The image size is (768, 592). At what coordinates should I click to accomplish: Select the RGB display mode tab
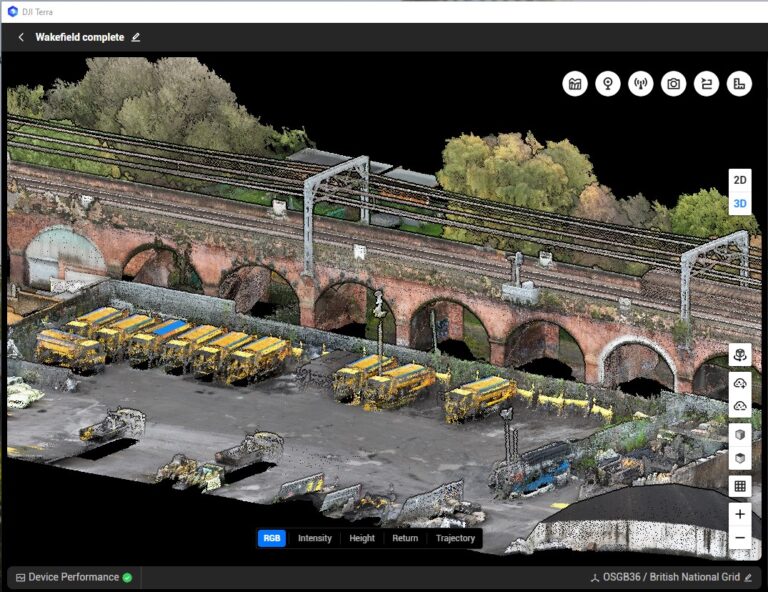coord(272,538)
